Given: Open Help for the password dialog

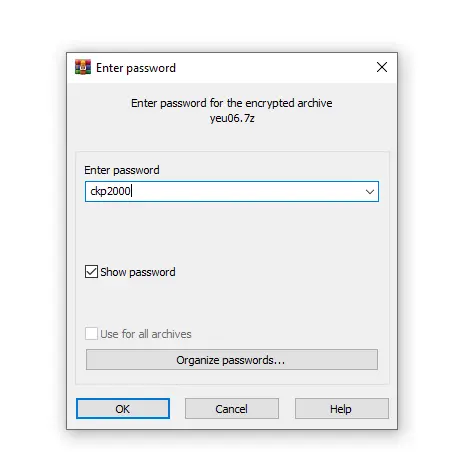Looking at the screenshot, I should pos(341,409).
